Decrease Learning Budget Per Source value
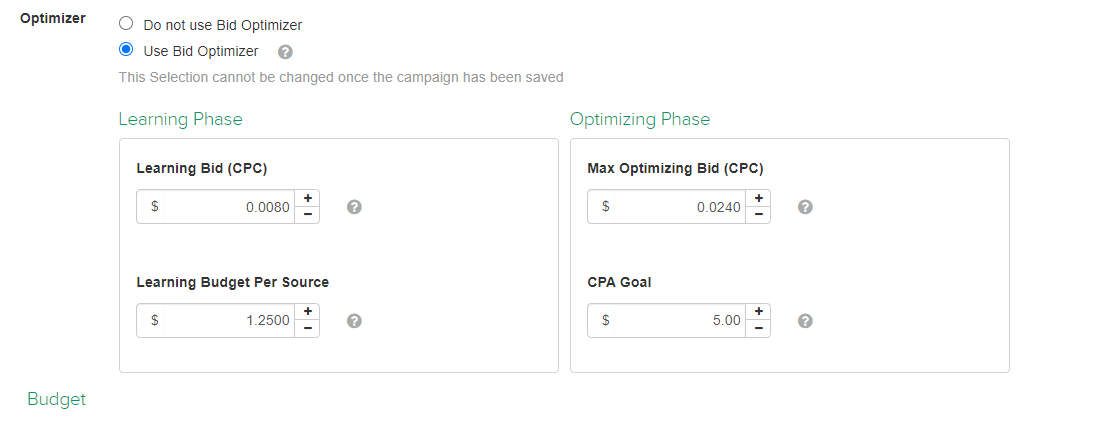The width and height of the screenshot is (1099, 431). [307, 328]
